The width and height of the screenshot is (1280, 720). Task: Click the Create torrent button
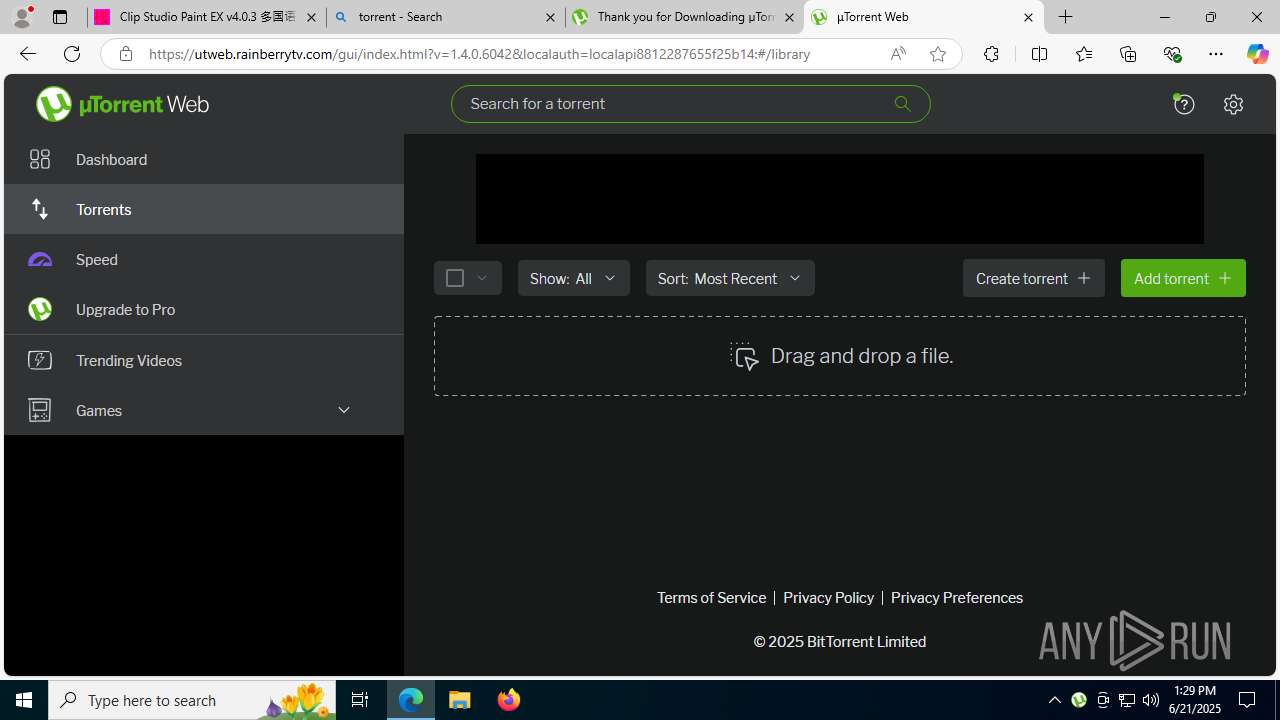click(1034, 278)
